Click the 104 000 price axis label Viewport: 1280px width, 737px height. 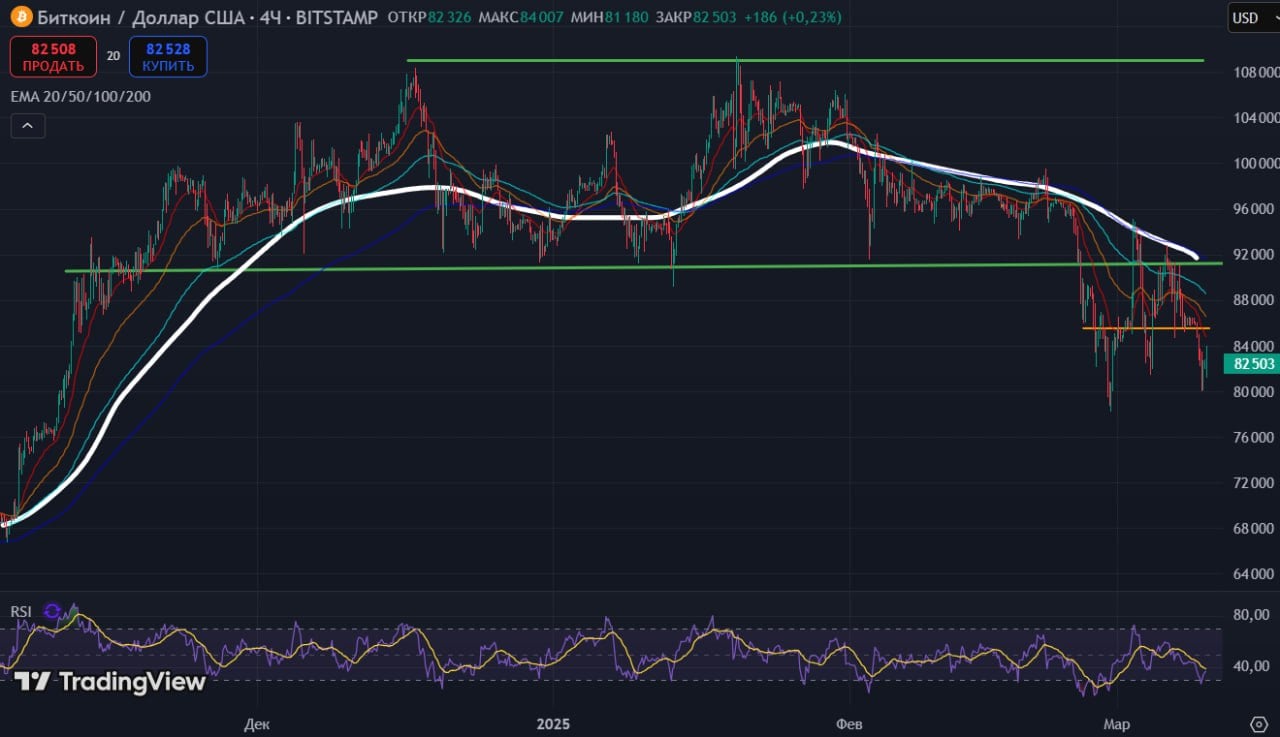(1256, 118)
